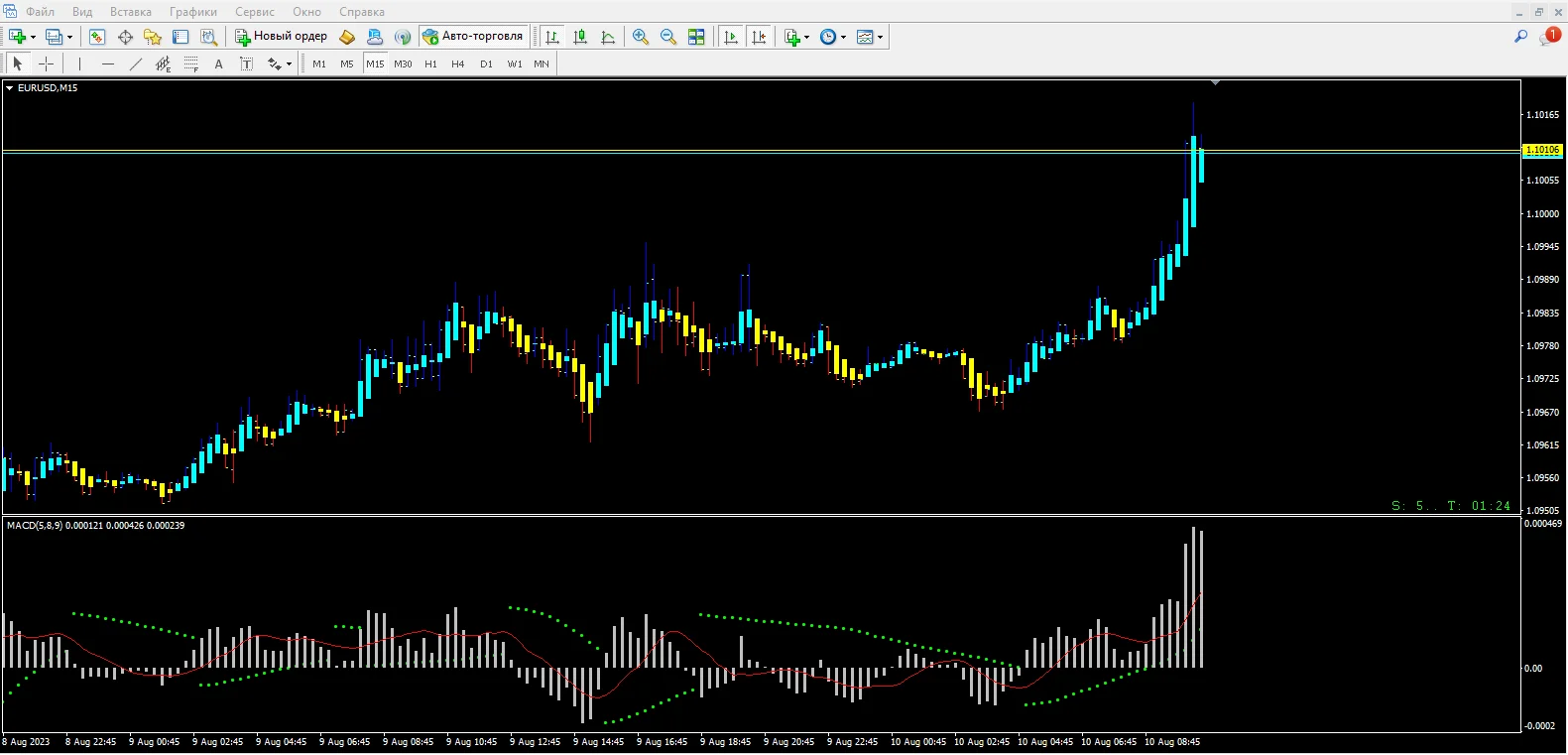Switch to H4 timeframe
The image size is (1568, 755).
pos(458,63)
